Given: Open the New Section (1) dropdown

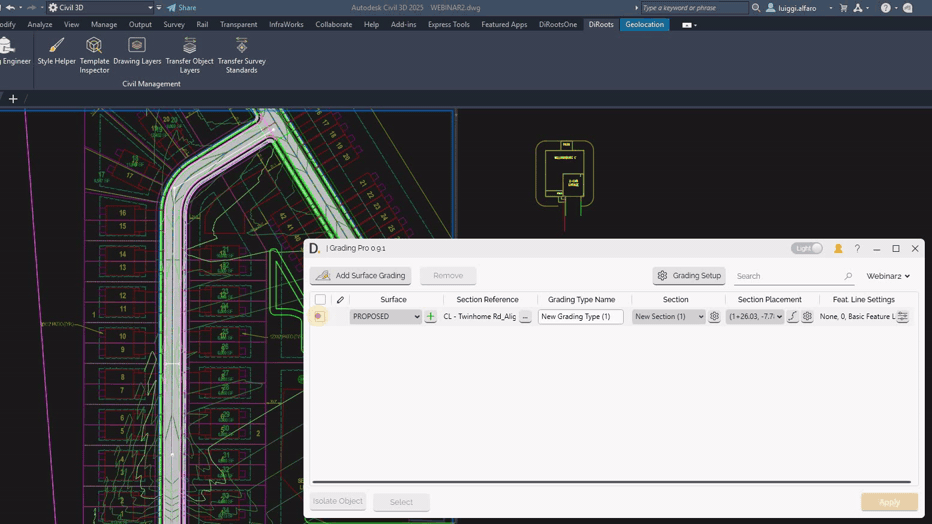Looking at the screenshot, I should click(668, 317).
